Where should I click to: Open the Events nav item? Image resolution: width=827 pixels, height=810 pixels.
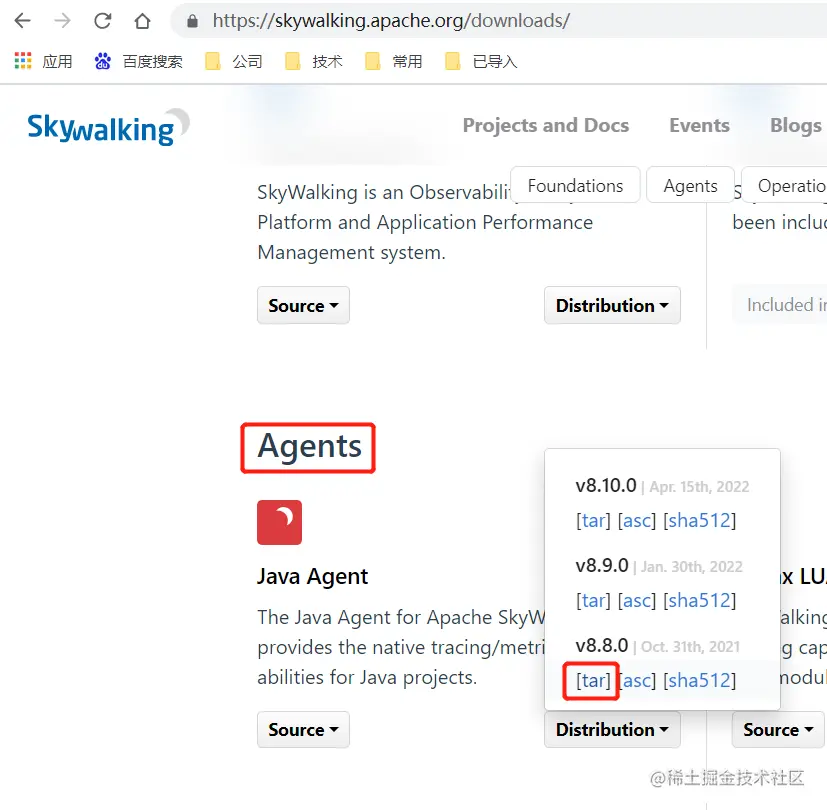coord(699,126)
